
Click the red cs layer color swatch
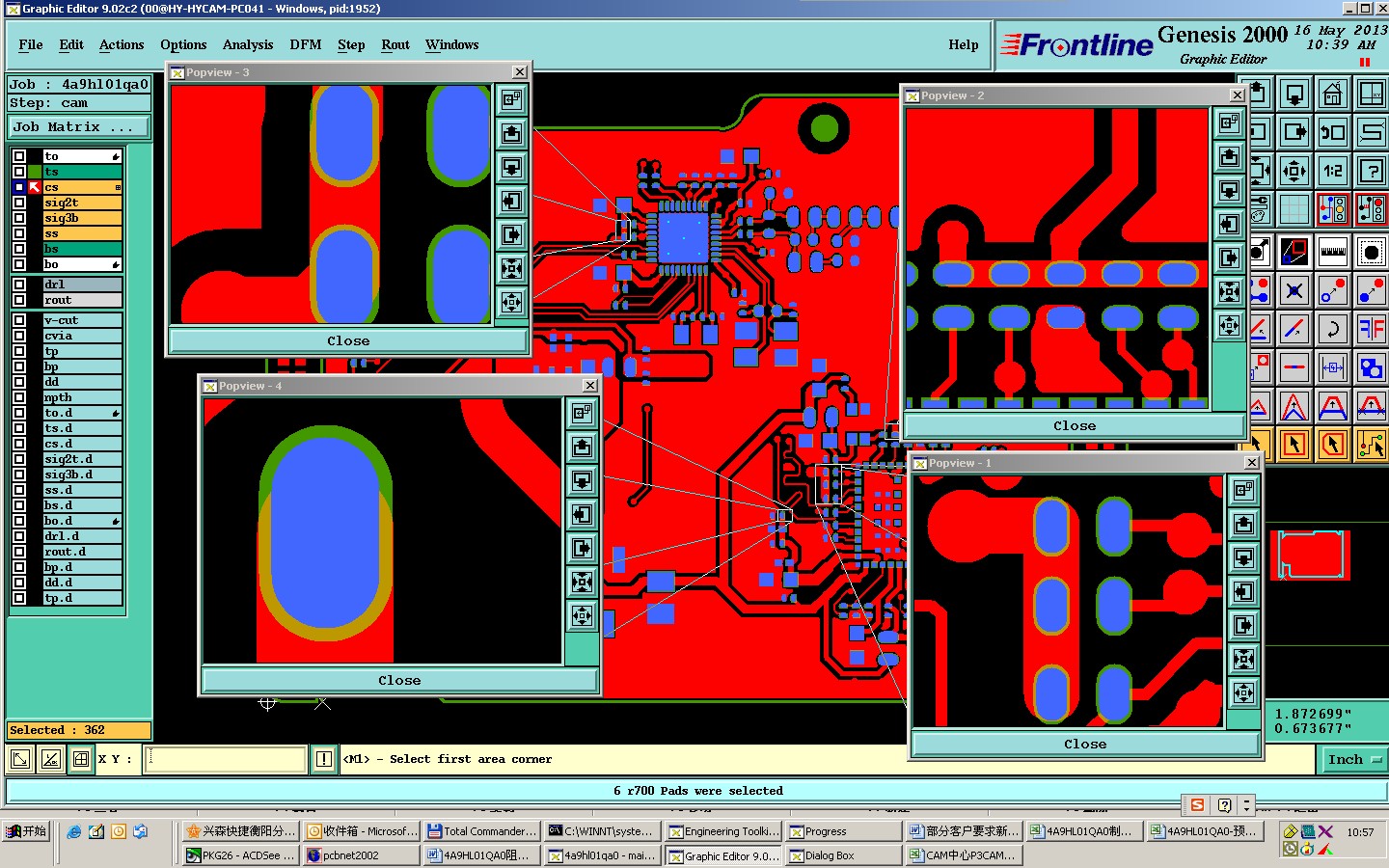[35, 187]
